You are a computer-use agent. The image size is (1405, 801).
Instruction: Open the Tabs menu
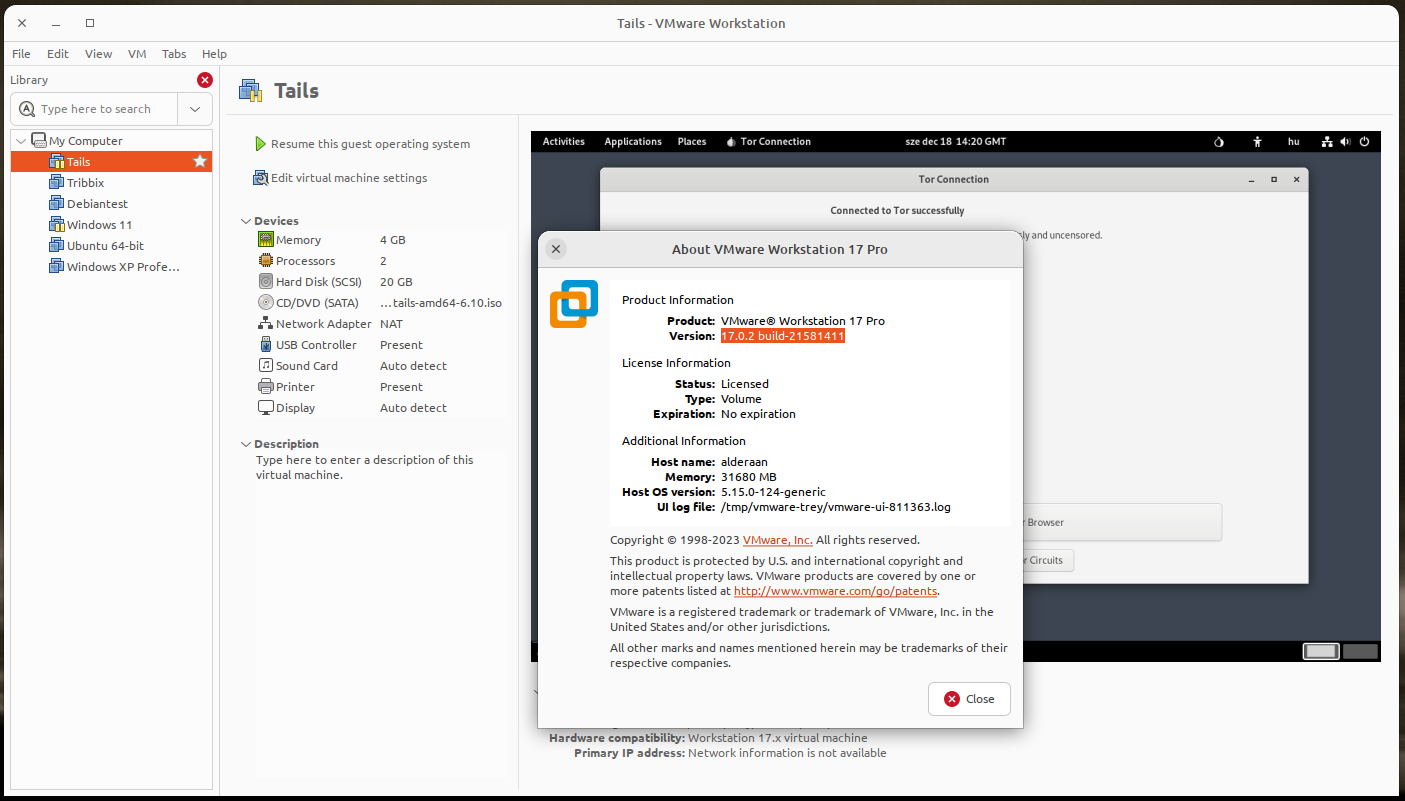pos(174,54)
